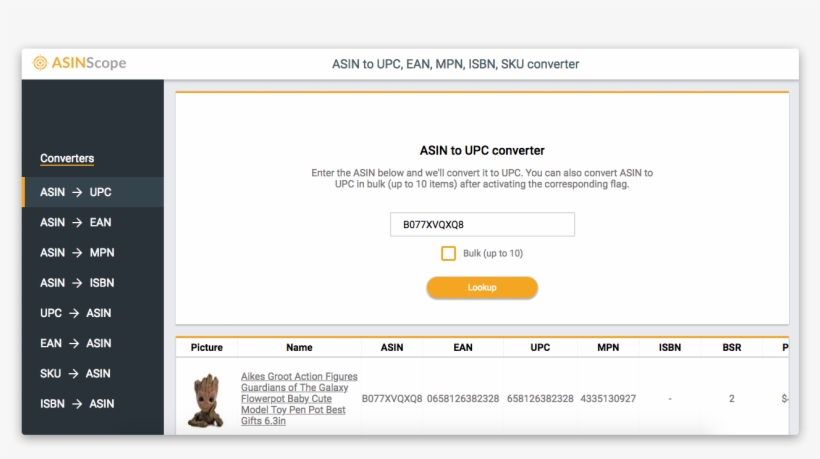Click the BSR value 2
Viewport: 820px width, 459px height.
click(732, 399)
